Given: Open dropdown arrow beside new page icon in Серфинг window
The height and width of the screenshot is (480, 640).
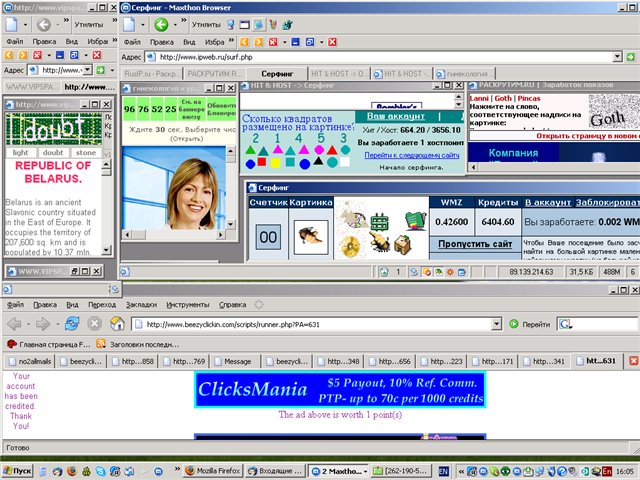Looking at the screenshot, I should 142,25.
